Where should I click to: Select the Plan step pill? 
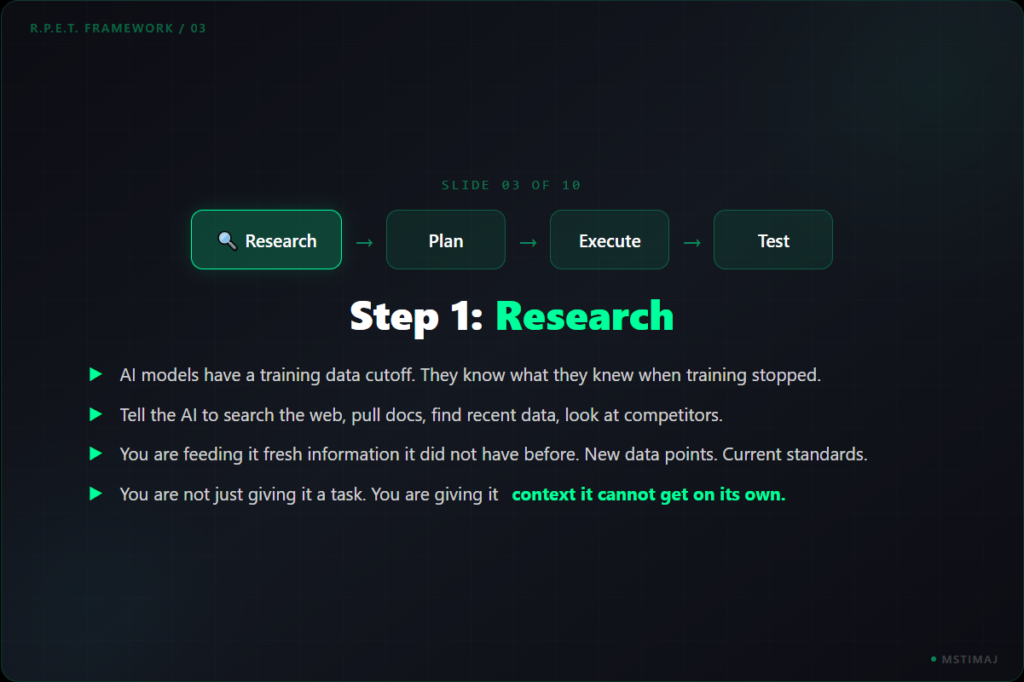(446, 240)
